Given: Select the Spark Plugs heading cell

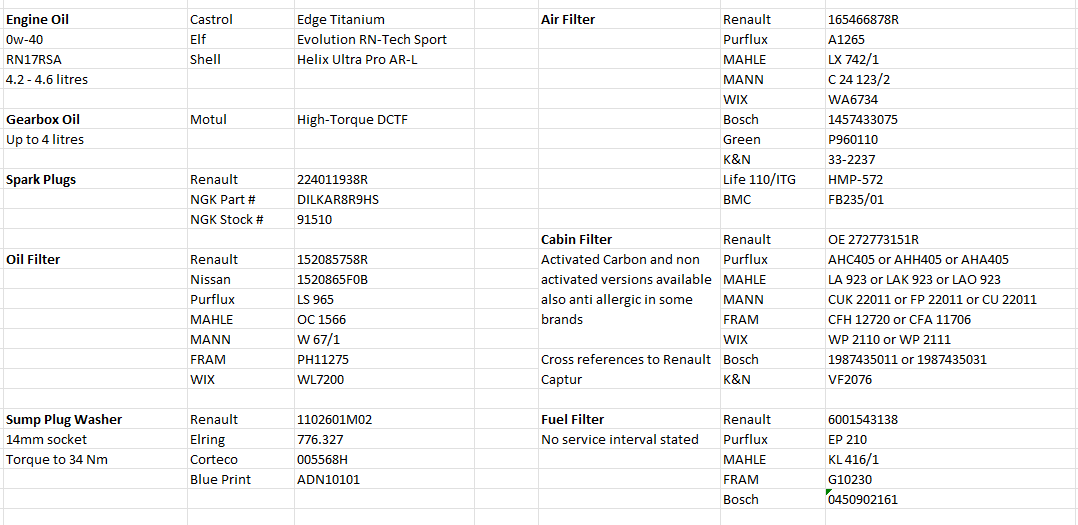Looking at the screenshot, I should point(41,179).
